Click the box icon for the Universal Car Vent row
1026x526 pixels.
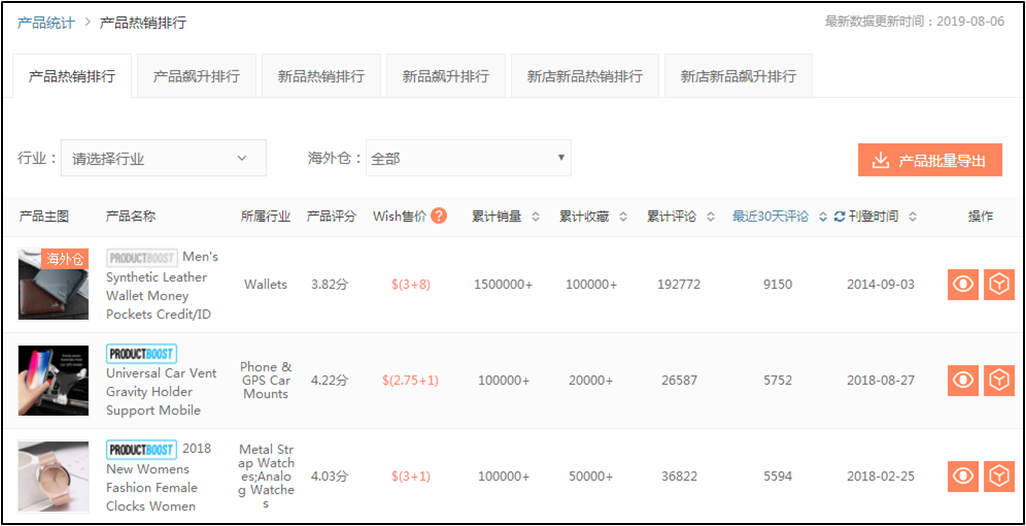click(998, 381)
